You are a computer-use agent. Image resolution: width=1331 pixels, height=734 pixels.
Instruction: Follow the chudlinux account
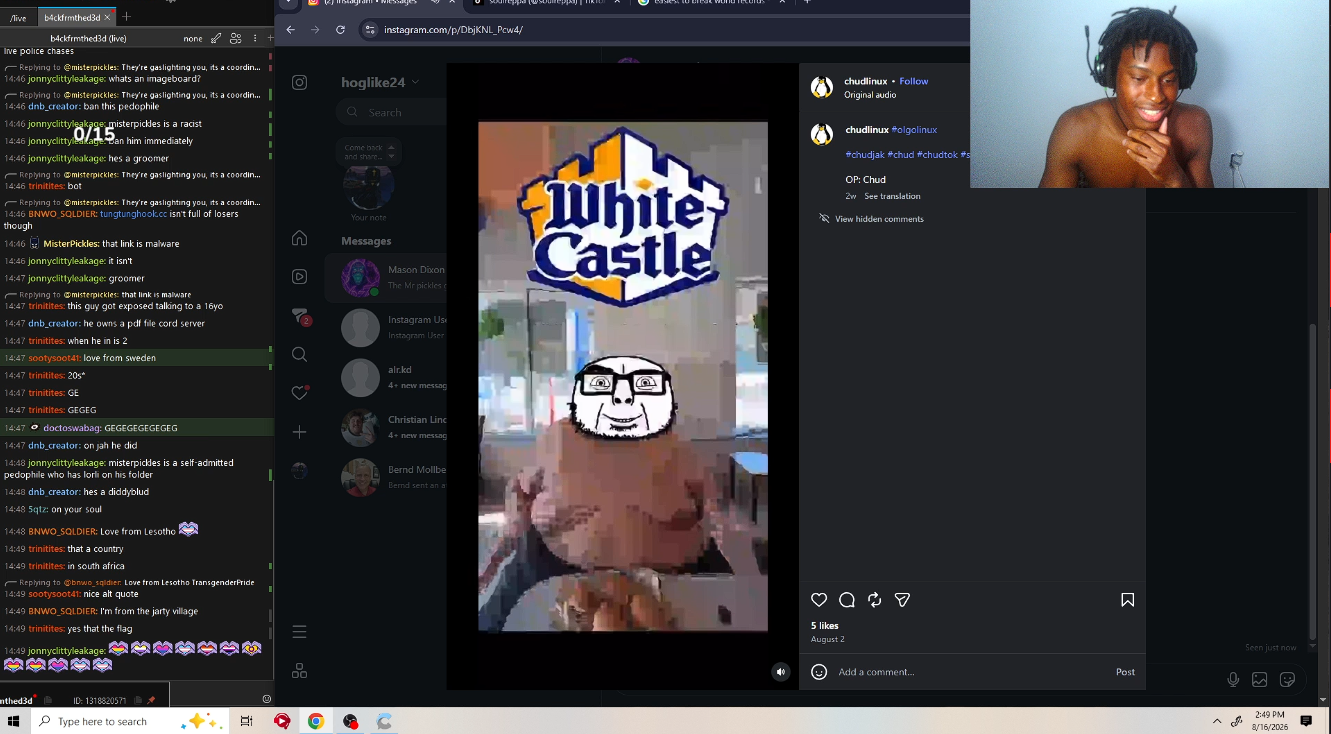point(914,81)
